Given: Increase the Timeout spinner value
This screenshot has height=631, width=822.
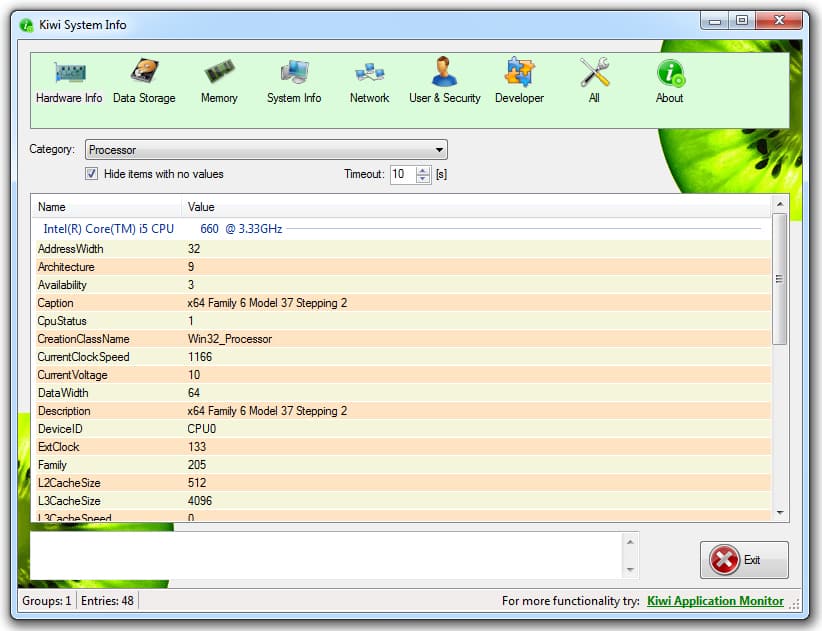Looking at the screenshot, I should (x=423, y=170).
